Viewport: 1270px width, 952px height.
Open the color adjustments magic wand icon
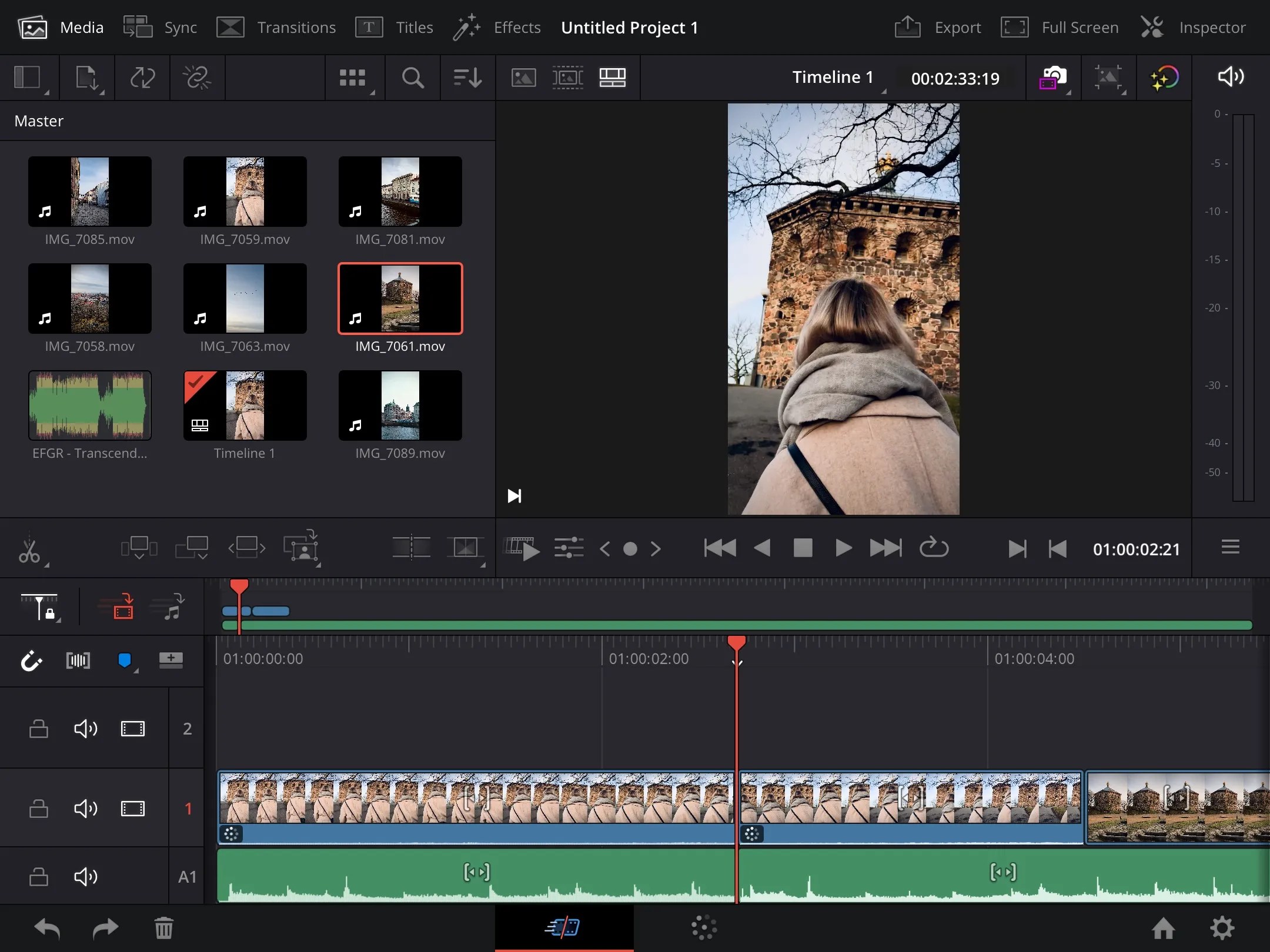[1165, 77]
